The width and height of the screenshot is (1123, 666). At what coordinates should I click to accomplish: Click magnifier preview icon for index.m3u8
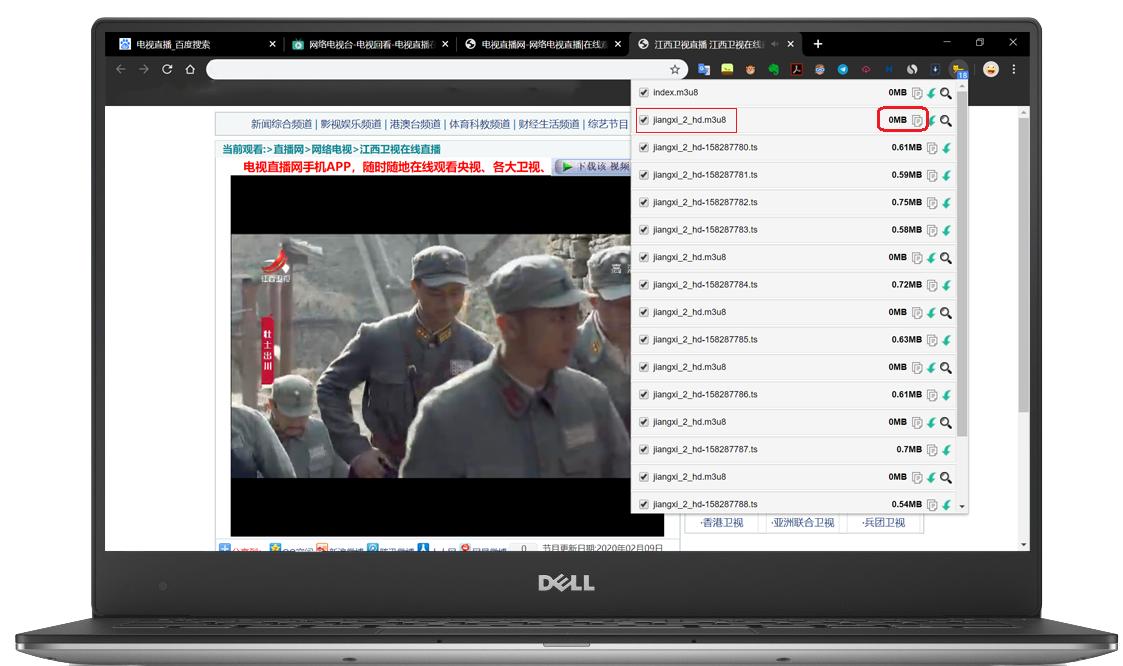[946, 93]
